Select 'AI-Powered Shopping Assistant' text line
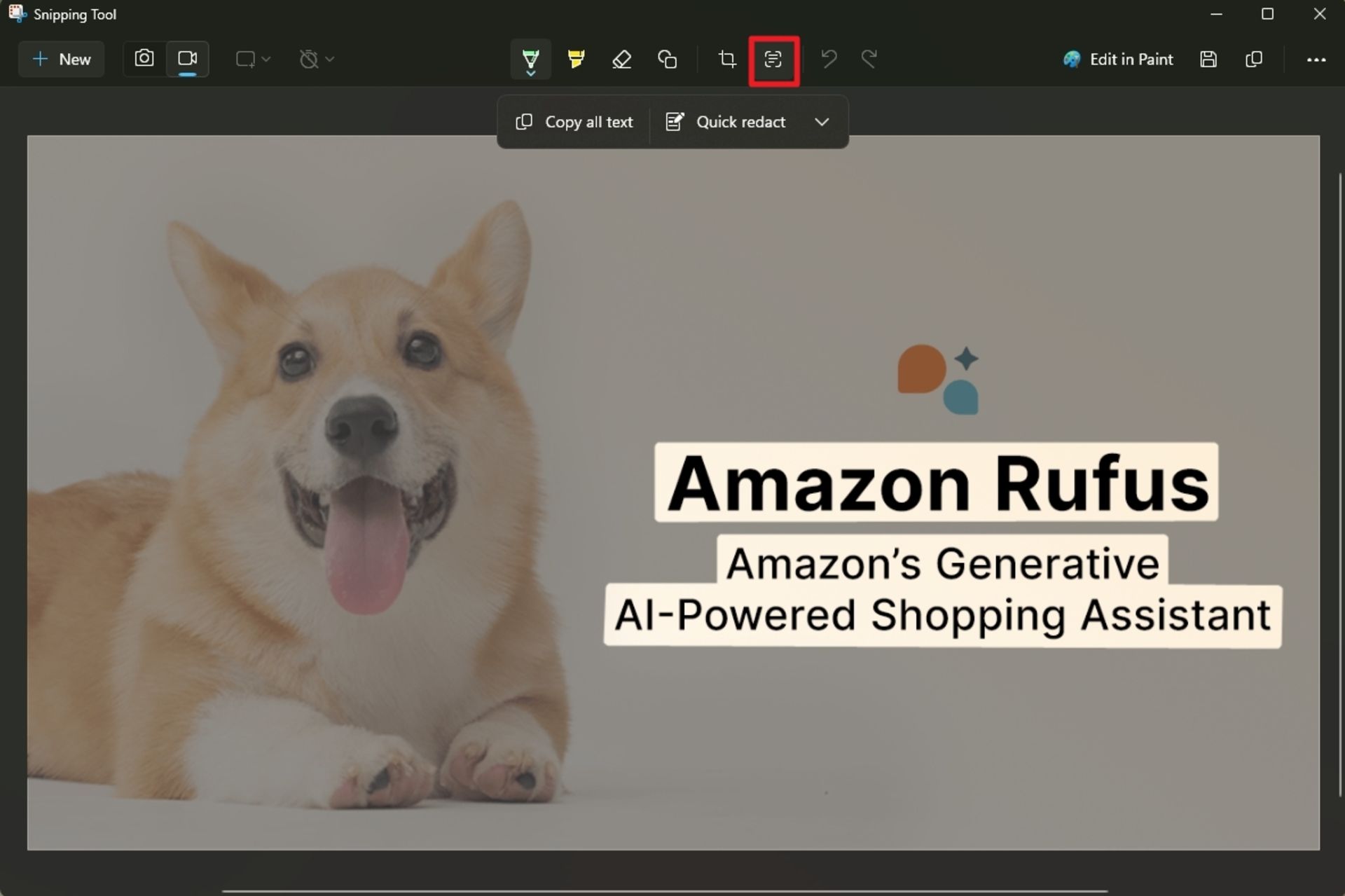This screenshot has width=1345, height=896. click(x=942, y=615)
